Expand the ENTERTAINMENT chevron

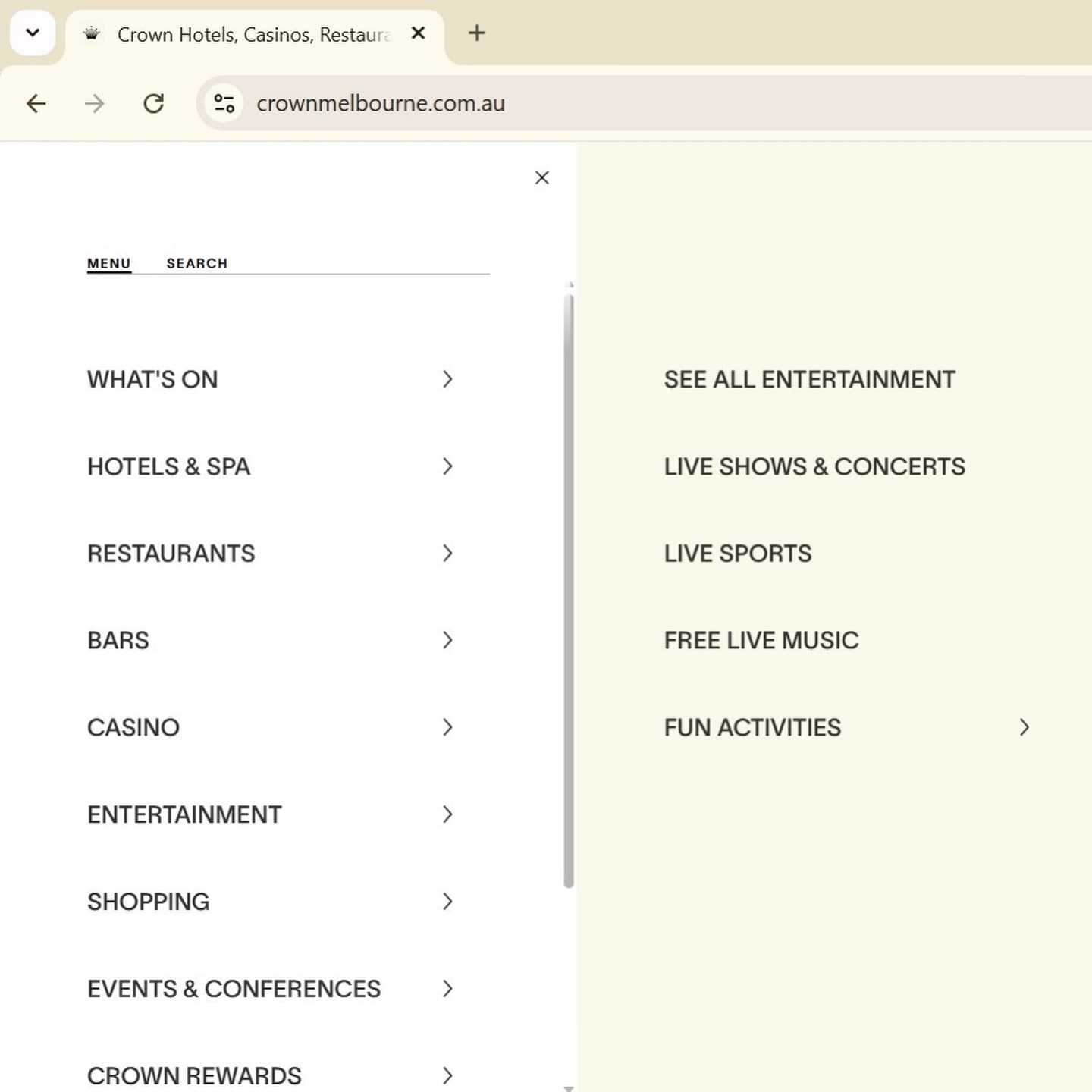[x=447, y=814]
